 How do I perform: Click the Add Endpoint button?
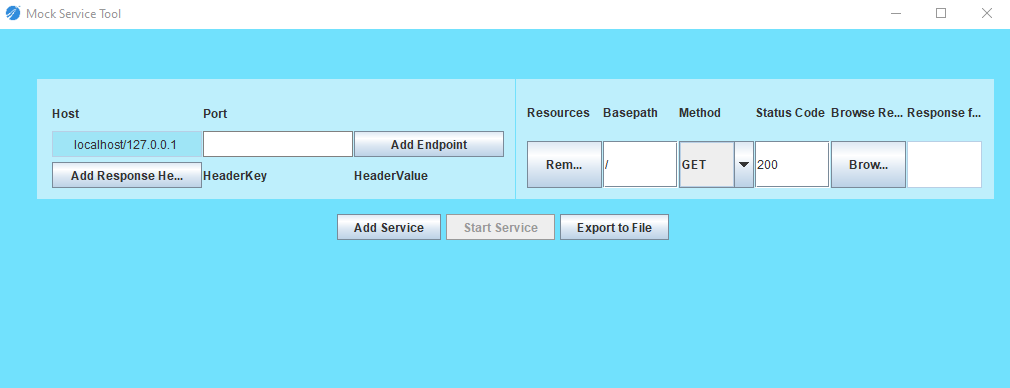(x=429, y=144)
